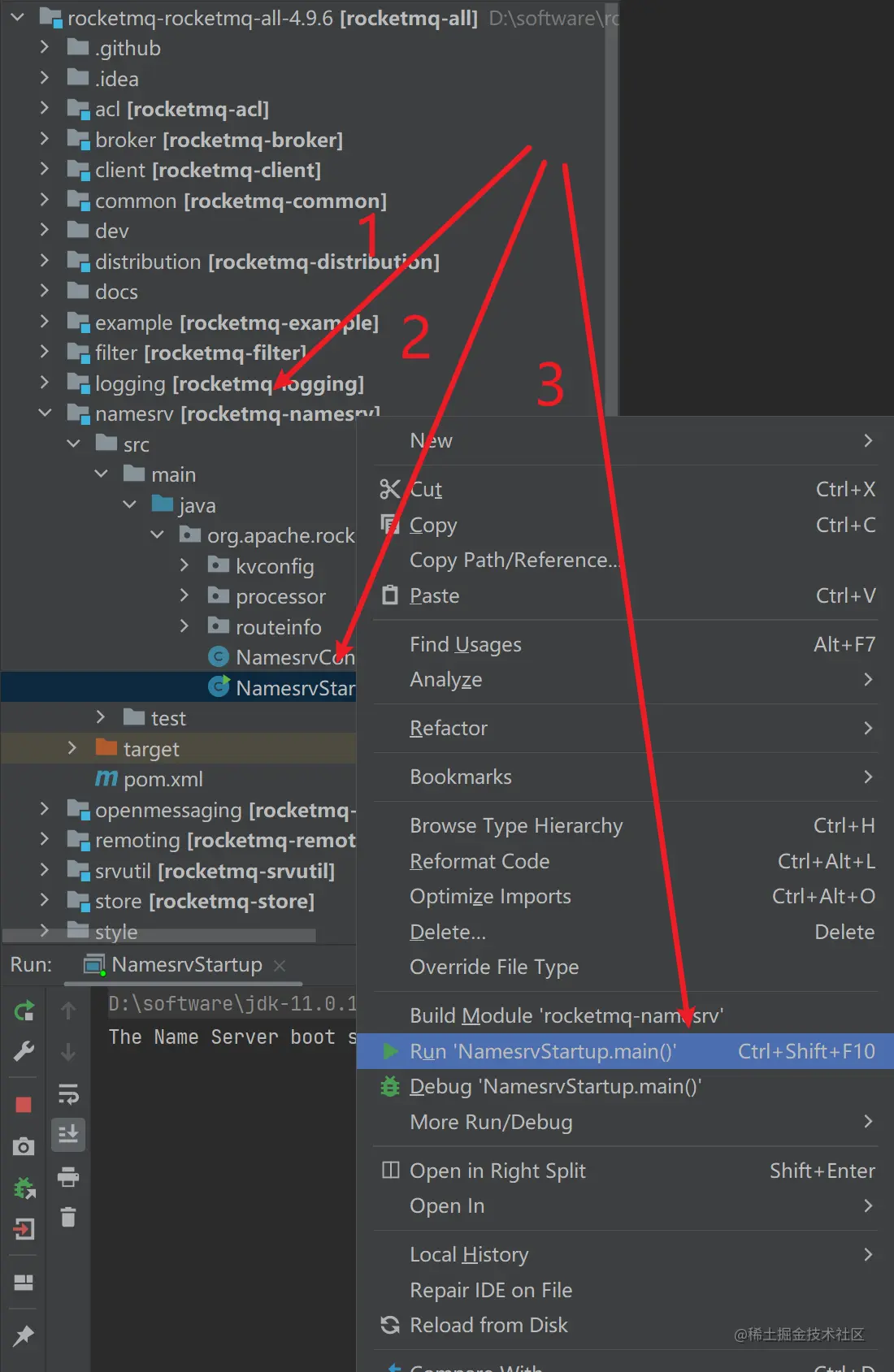Select Optimize Imports menu item

pos(626,896)
